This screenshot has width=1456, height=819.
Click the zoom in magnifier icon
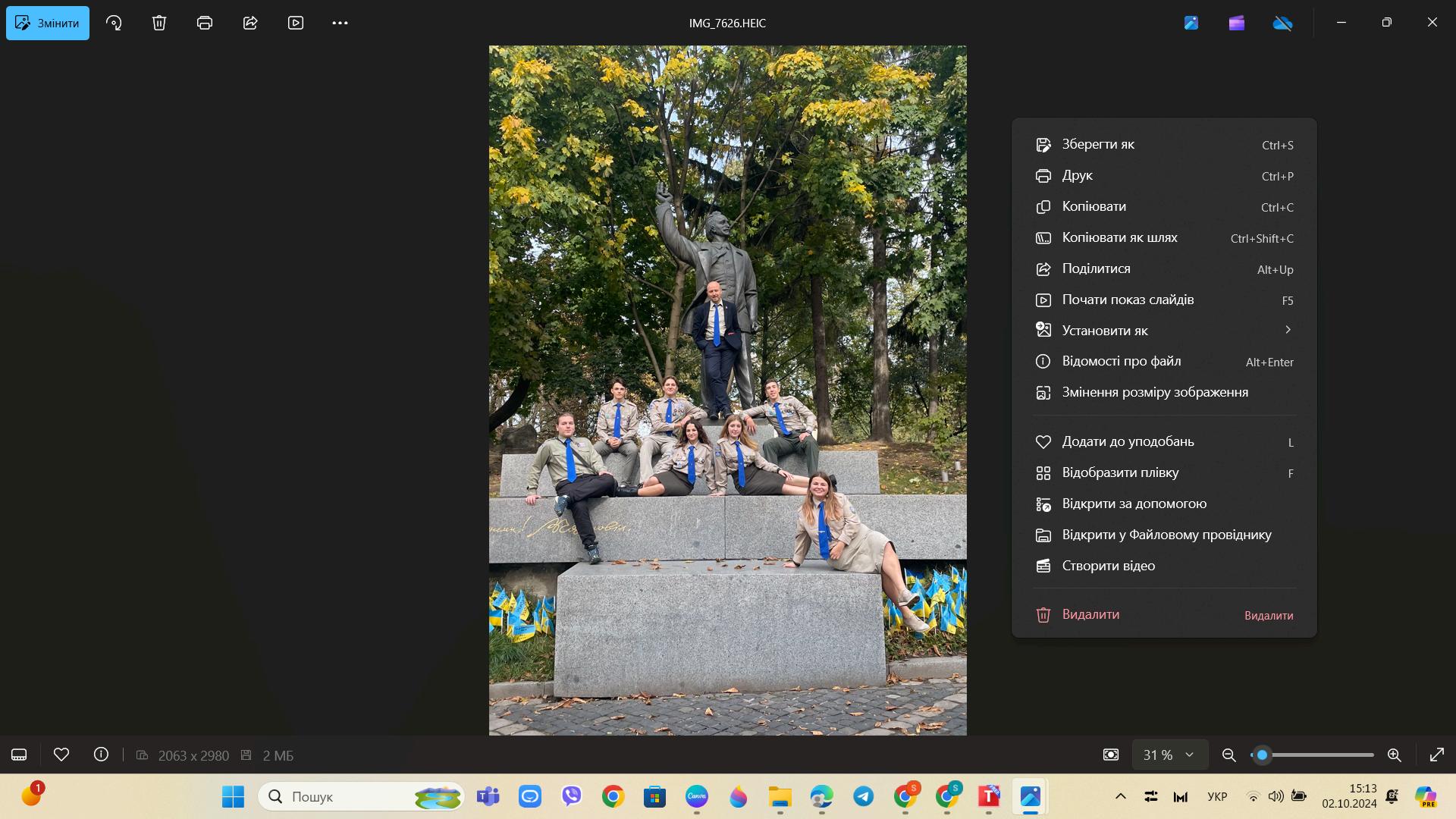click(x=1394, y=755)
